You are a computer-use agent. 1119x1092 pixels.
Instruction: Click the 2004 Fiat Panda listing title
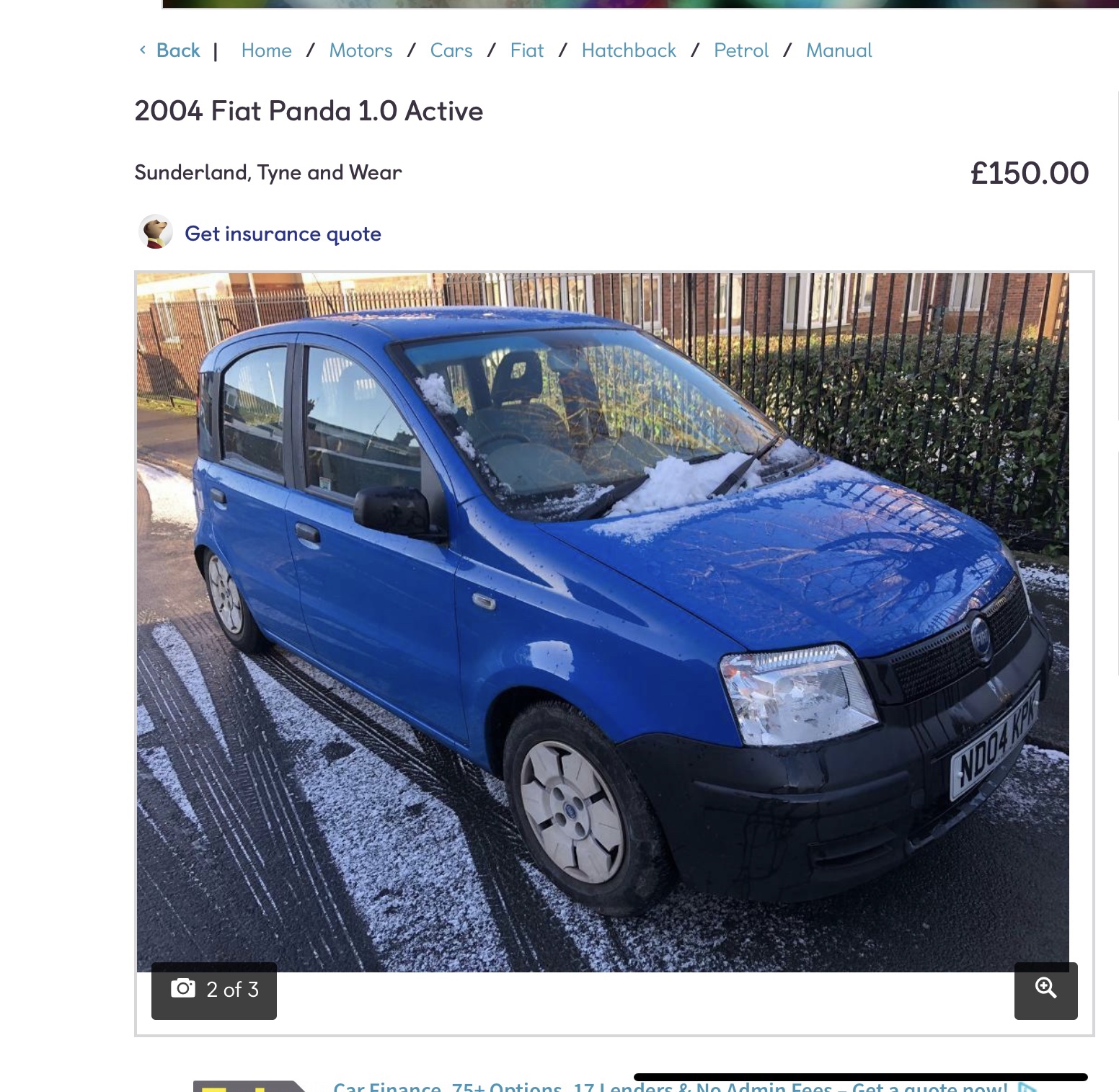(309, 111)
